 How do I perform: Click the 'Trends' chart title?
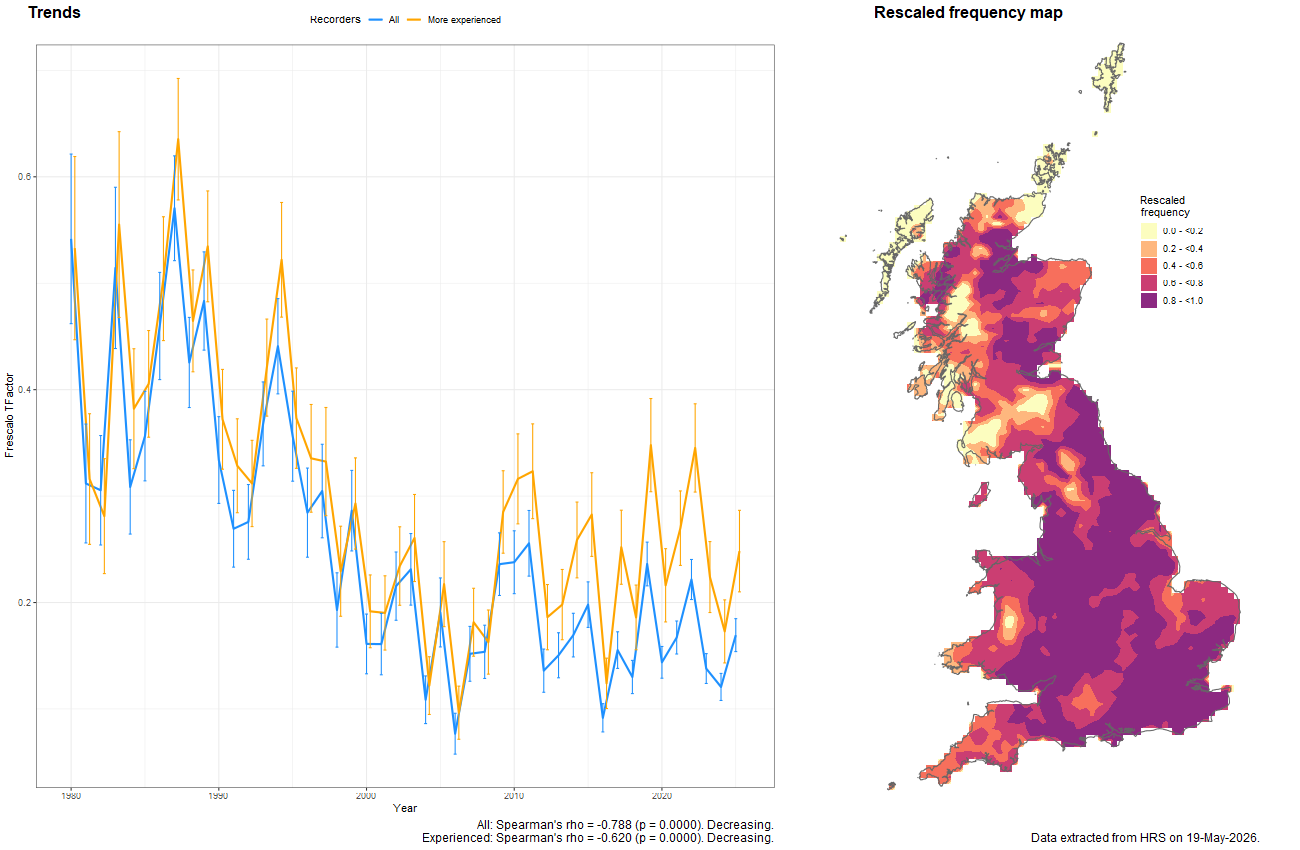tap(54, 13)
